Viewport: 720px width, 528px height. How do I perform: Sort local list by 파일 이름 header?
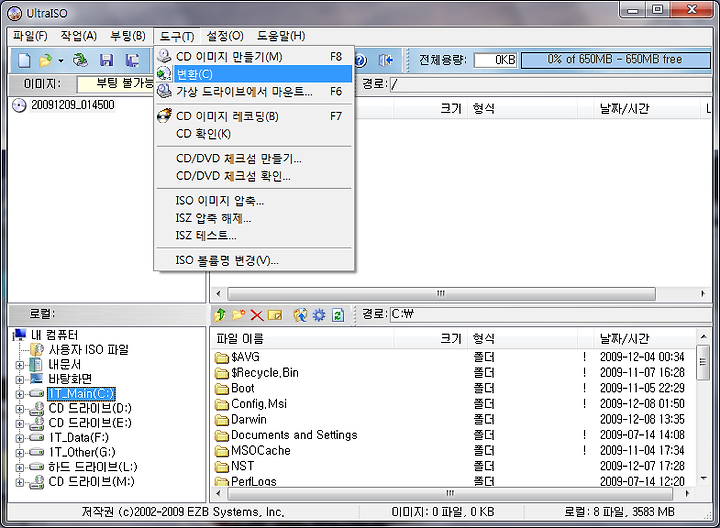(304, 339)
